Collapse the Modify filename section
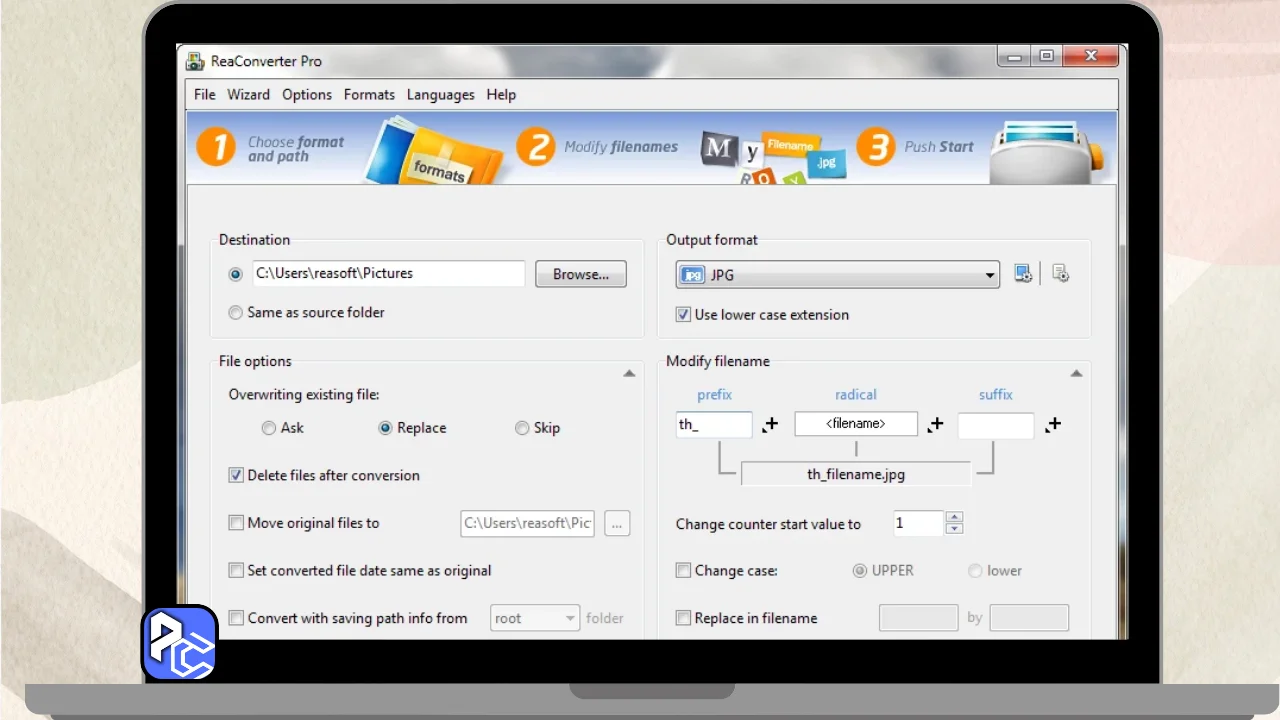 [x=1076, y=374]
